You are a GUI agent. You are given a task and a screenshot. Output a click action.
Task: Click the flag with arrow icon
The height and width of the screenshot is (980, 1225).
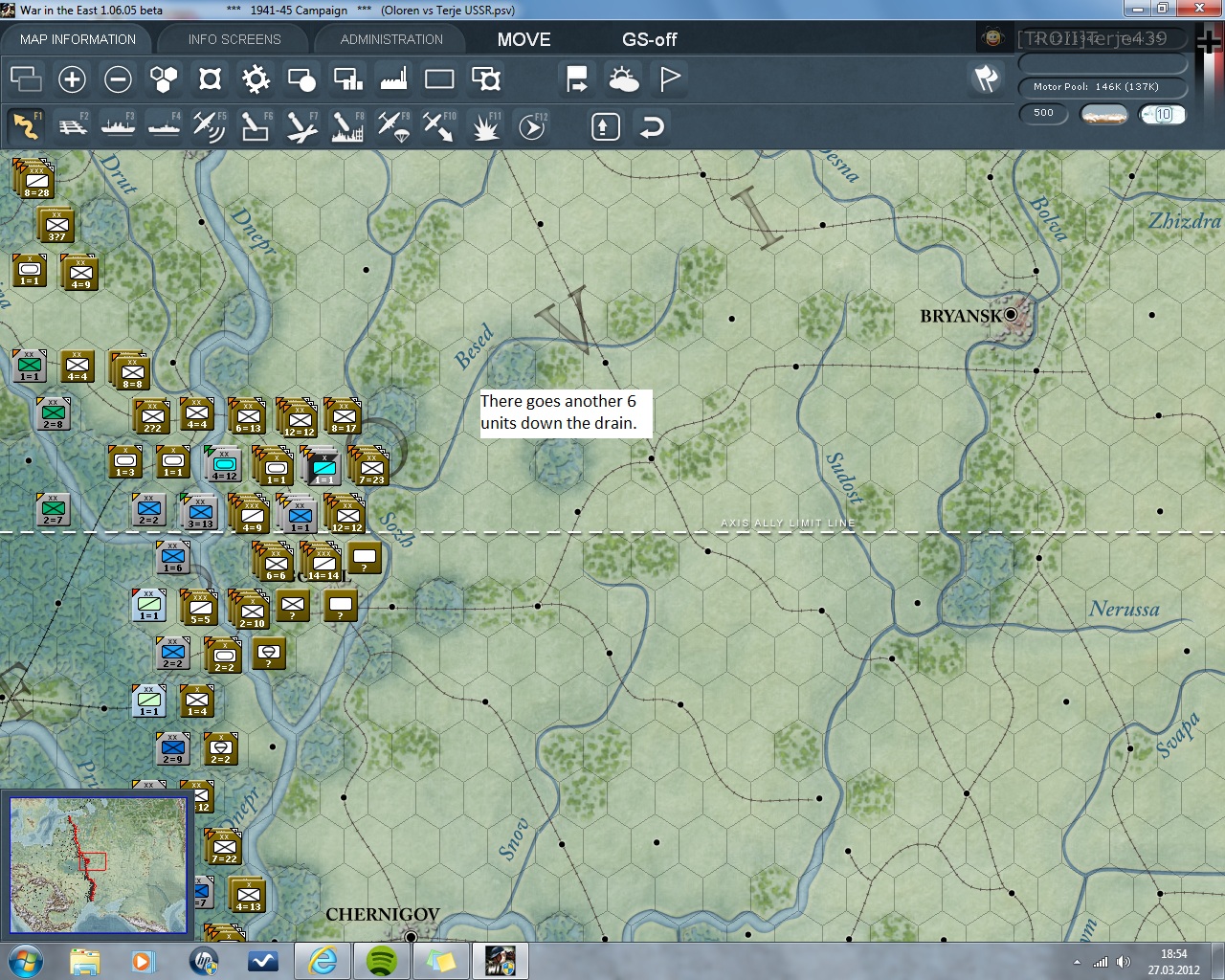(577, 79)
